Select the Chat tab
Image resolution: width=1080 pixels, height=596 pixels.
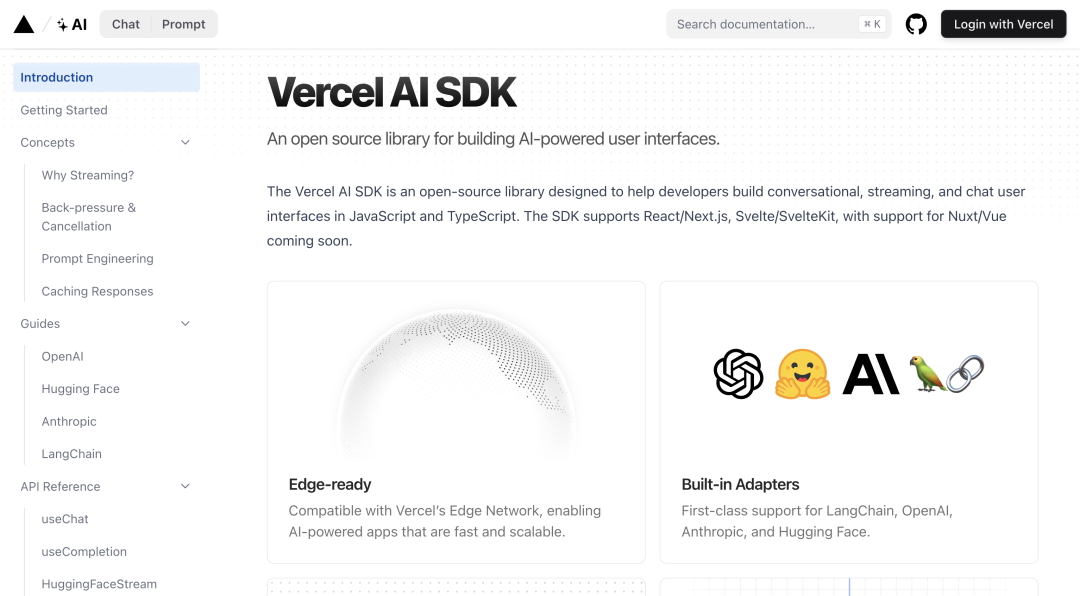[x=125, y=23]
